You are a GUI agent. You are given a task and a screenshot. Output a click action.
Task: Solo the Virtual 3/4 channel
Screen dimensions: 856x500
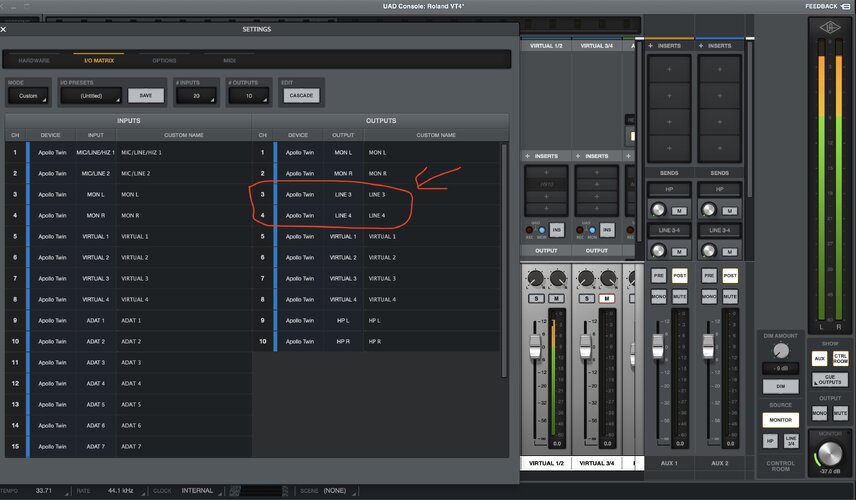(x=587, y=299)
